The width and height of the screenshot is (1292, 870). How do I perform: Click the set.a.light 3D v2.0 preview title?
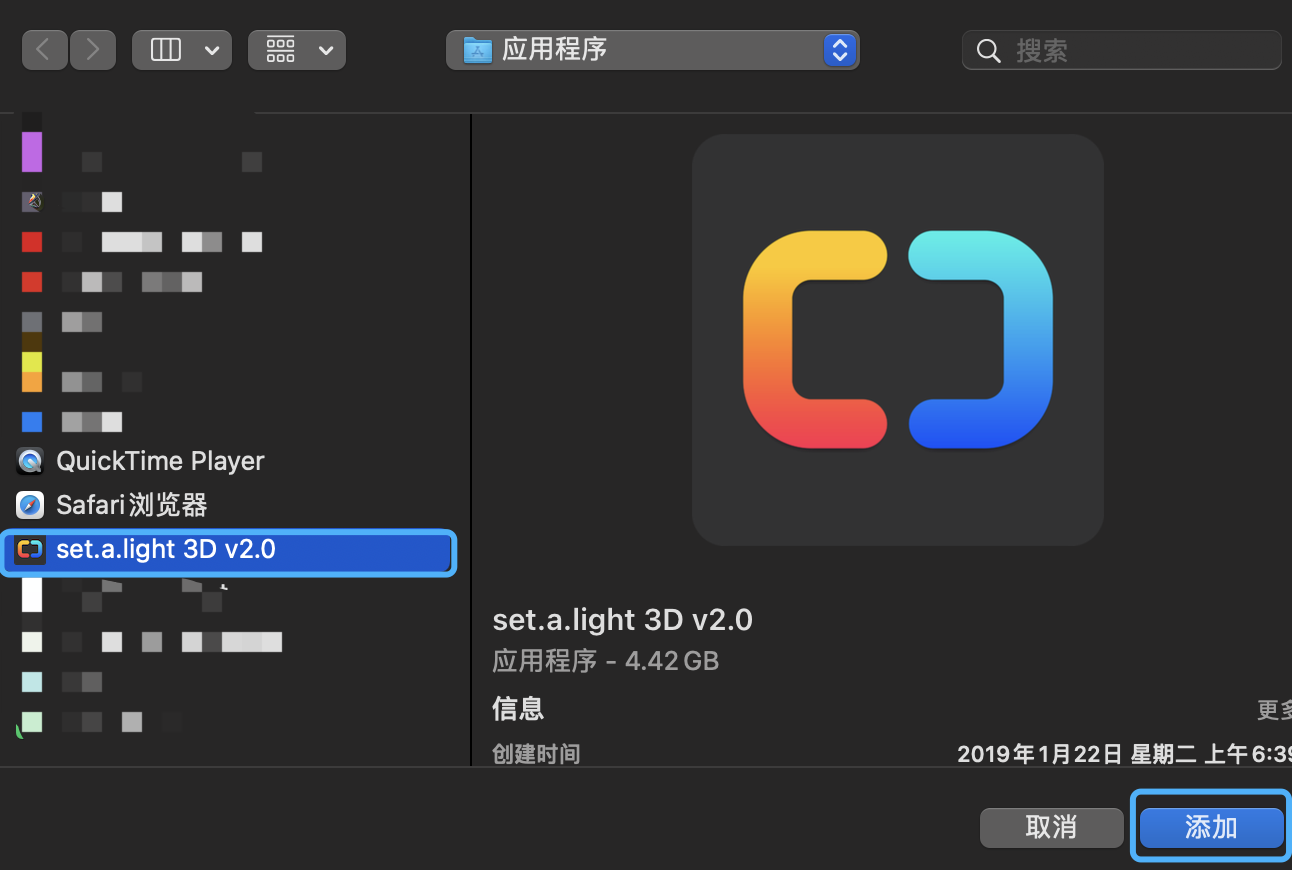pos(622,620)
